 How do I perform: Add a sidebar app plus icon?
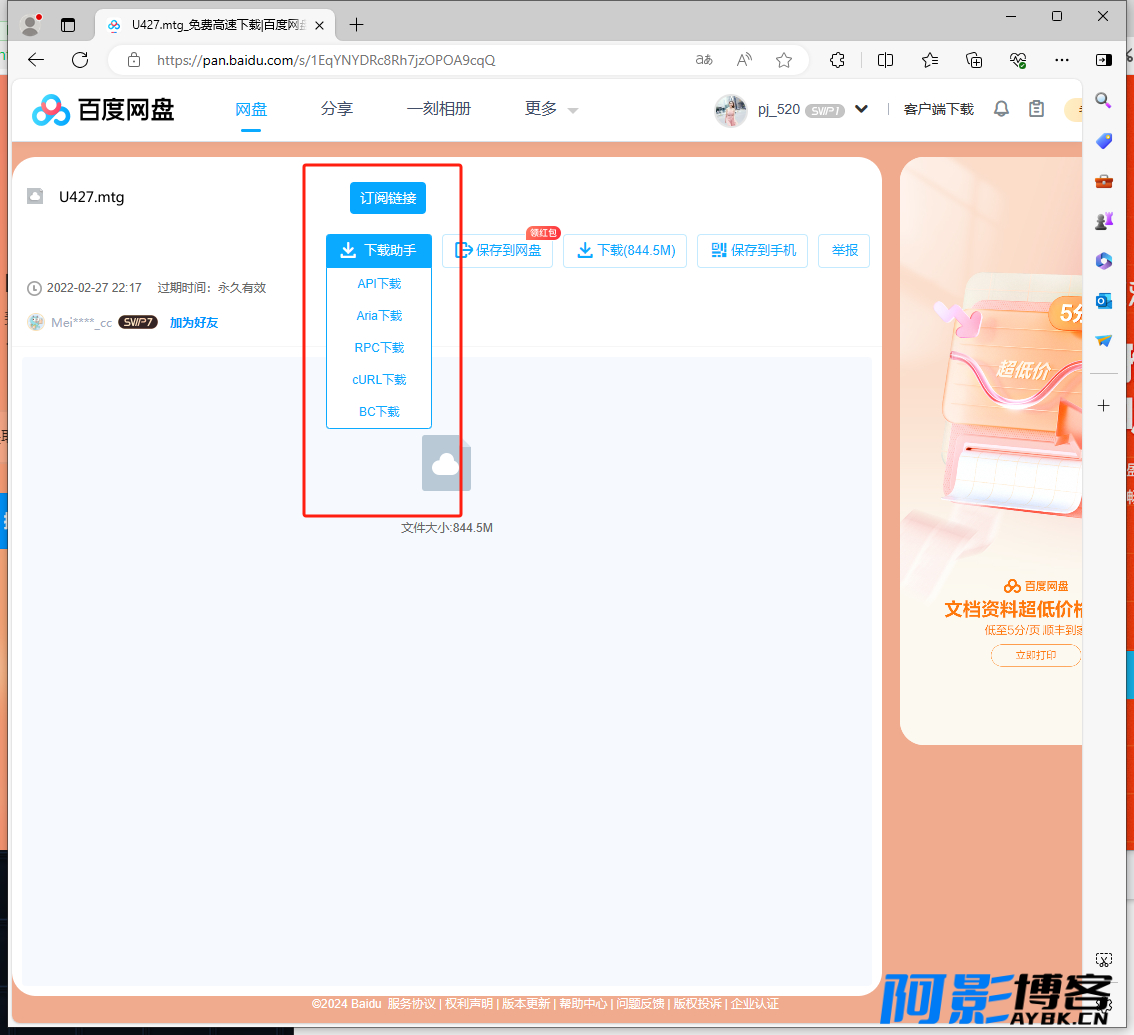1104,406
